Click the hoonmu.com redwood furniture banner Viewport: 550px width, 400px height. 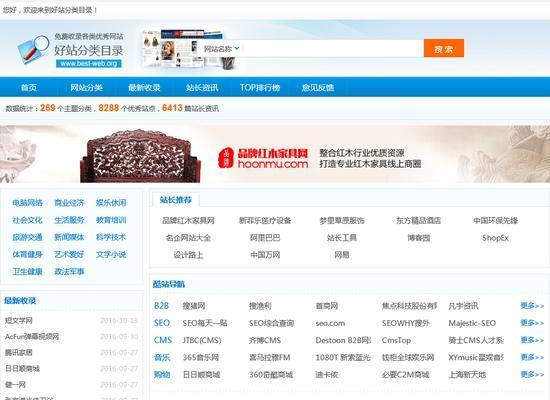click(275, 154)
